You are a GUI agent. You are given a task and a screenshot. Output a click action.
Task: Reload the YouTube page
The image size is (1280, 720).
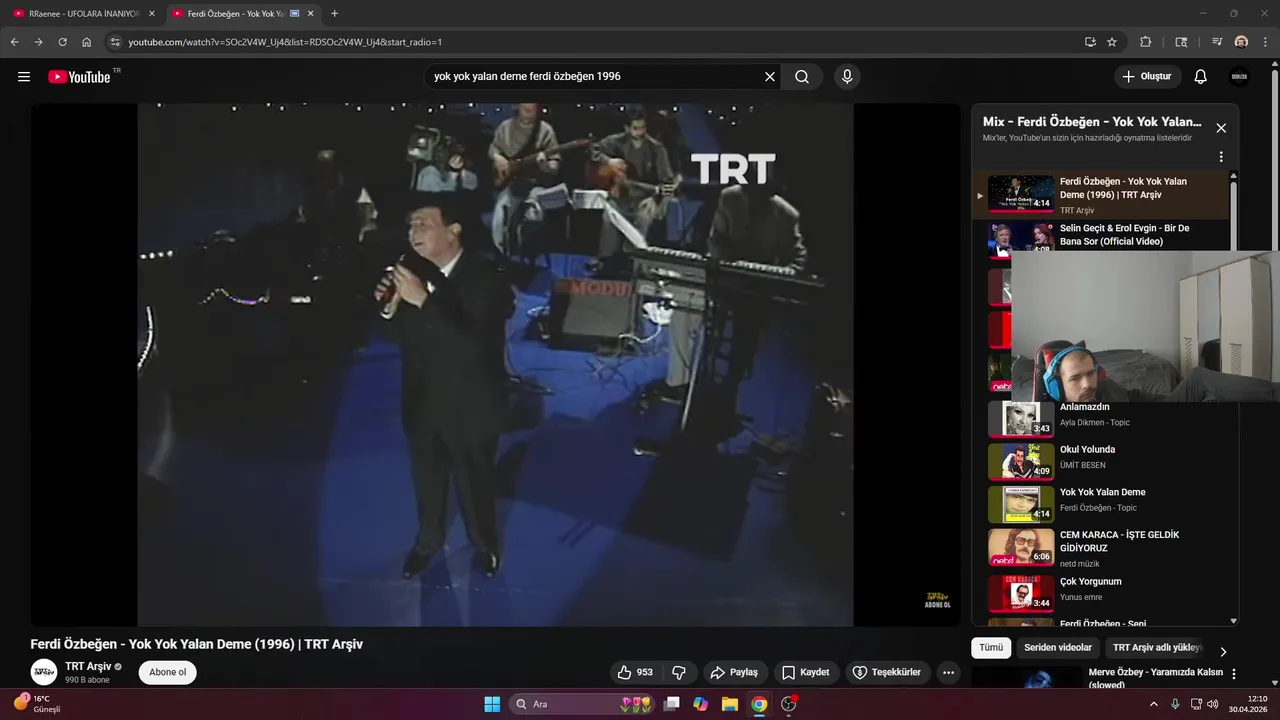(x=62, y=42)
